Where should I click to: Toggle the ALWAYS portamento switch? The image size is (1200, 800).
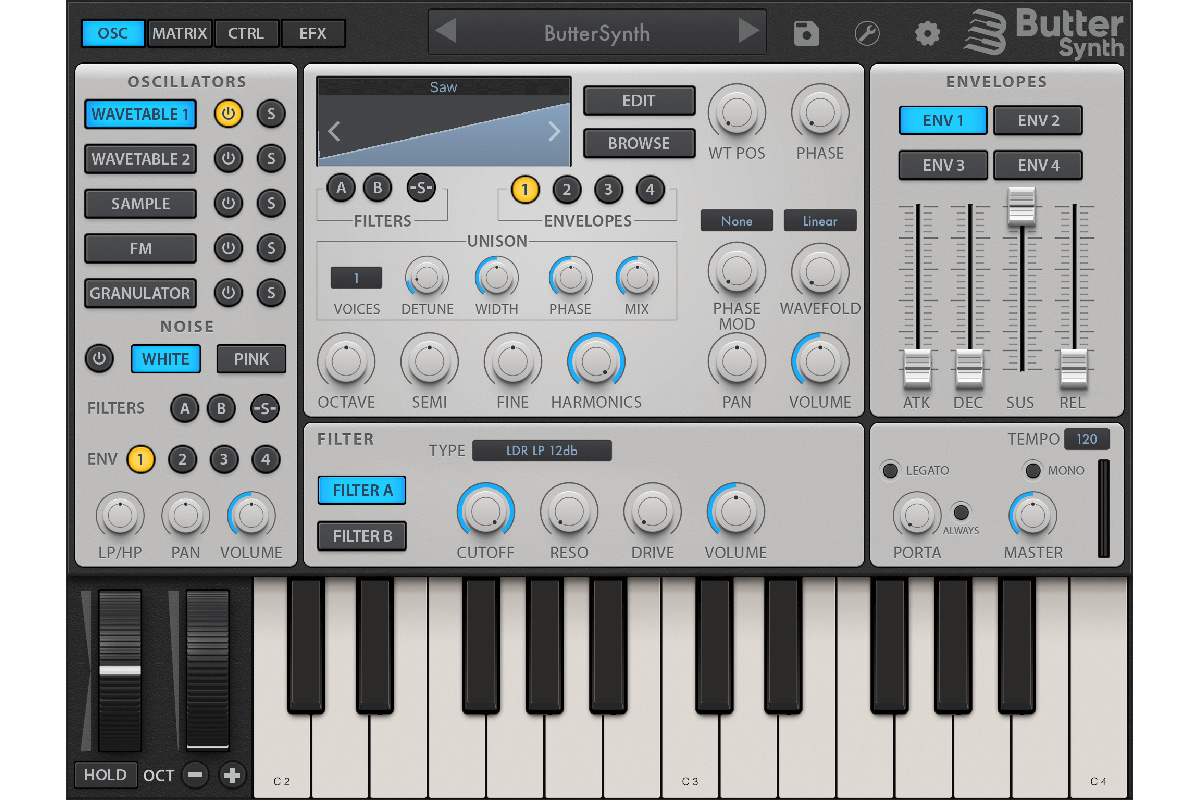(x=961, y=511)
